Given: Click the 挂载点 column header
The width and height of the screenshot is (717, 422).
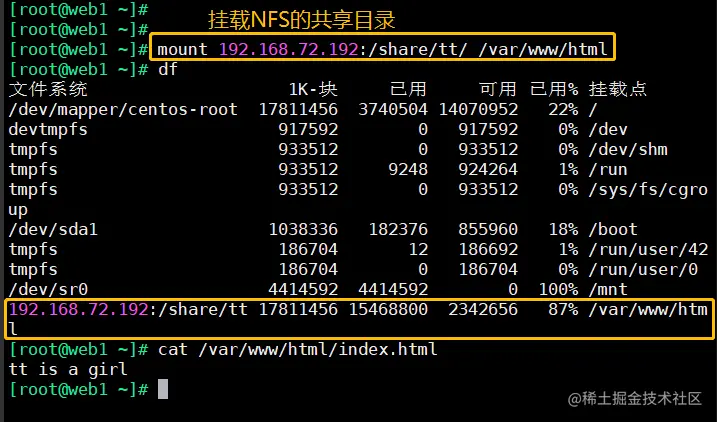Looking at the screenshot, I should click(x=618, y=89).
